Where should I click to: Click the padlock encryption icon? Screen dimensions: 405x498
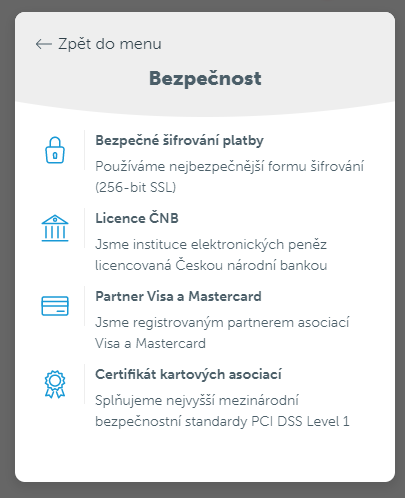pyautogui.click(x=55, y=150)
